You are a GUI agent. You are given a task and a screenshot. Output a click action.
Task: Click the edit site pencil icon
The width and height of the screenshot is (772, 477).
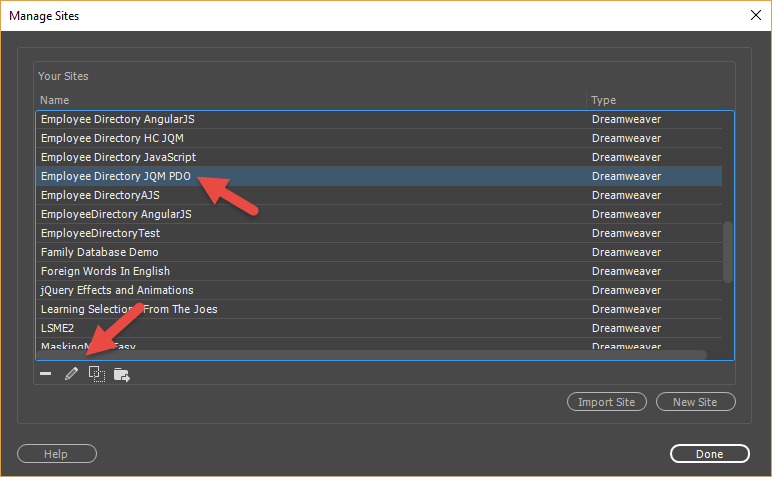(71, 374)
